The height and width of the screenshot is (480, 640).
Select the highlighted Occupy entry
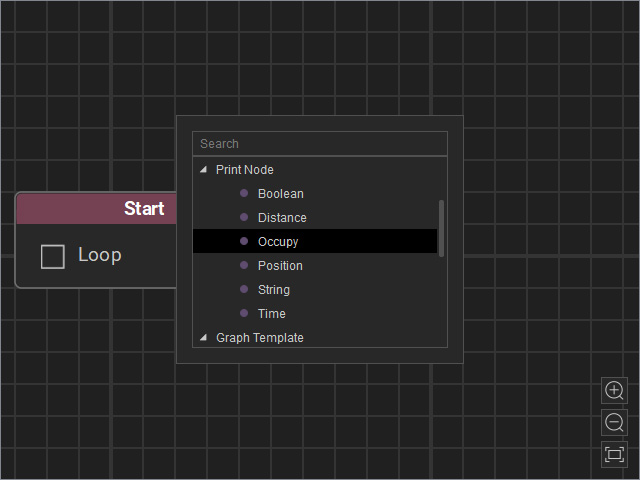coord(315,241)
